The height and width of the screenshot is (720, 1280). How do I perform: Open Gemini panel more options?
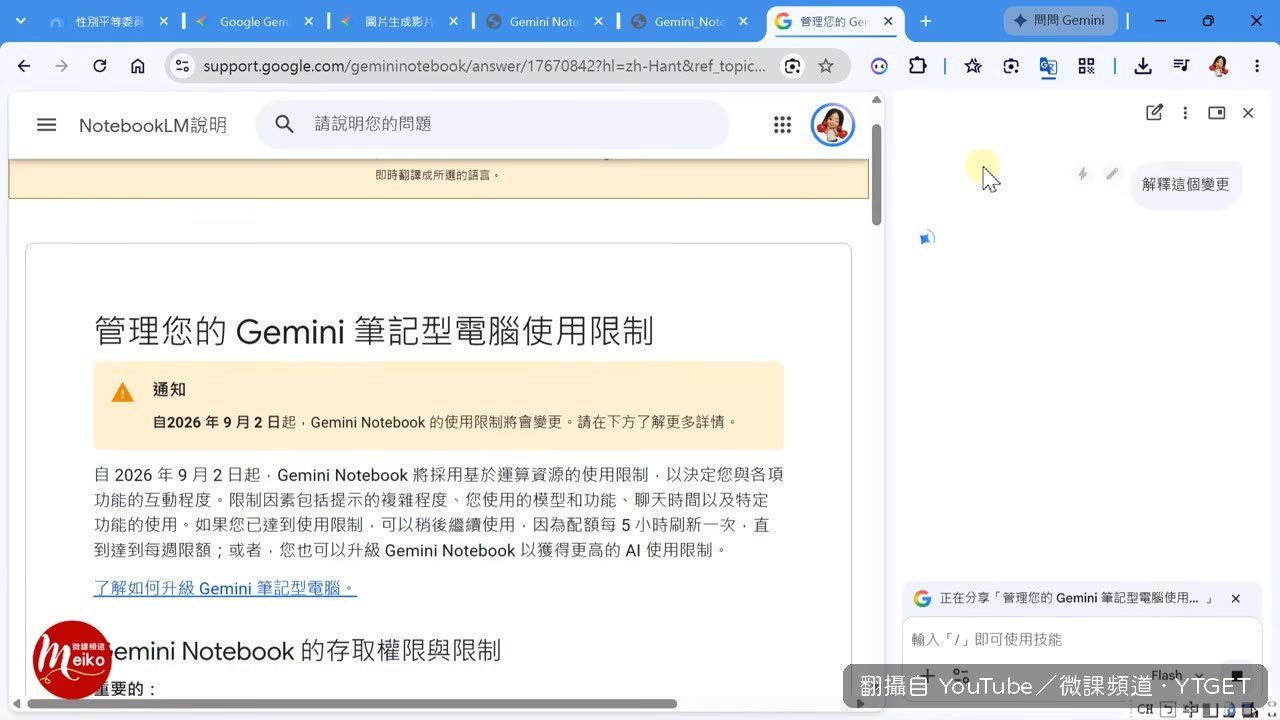[x=1185, y=113]
